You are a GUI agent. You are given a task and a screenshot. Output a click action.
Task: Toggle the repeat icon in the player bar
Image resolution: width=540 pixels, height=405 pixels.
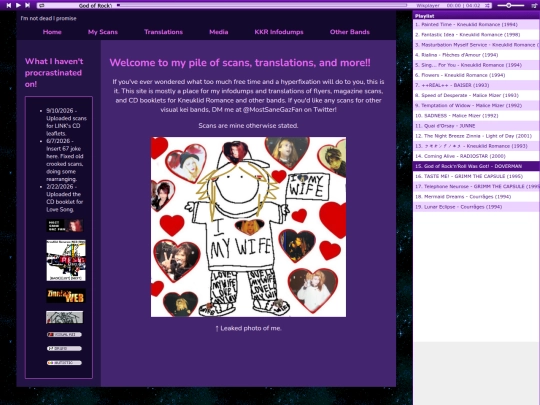(x=42, y=6)
